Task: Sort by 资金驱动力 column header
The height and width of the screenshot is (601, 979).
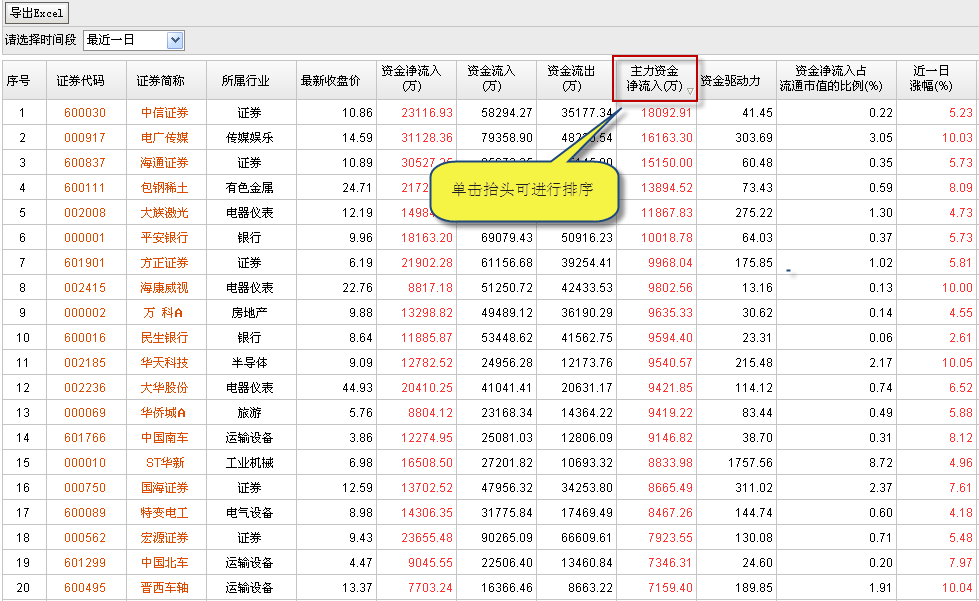Action: 736,80
